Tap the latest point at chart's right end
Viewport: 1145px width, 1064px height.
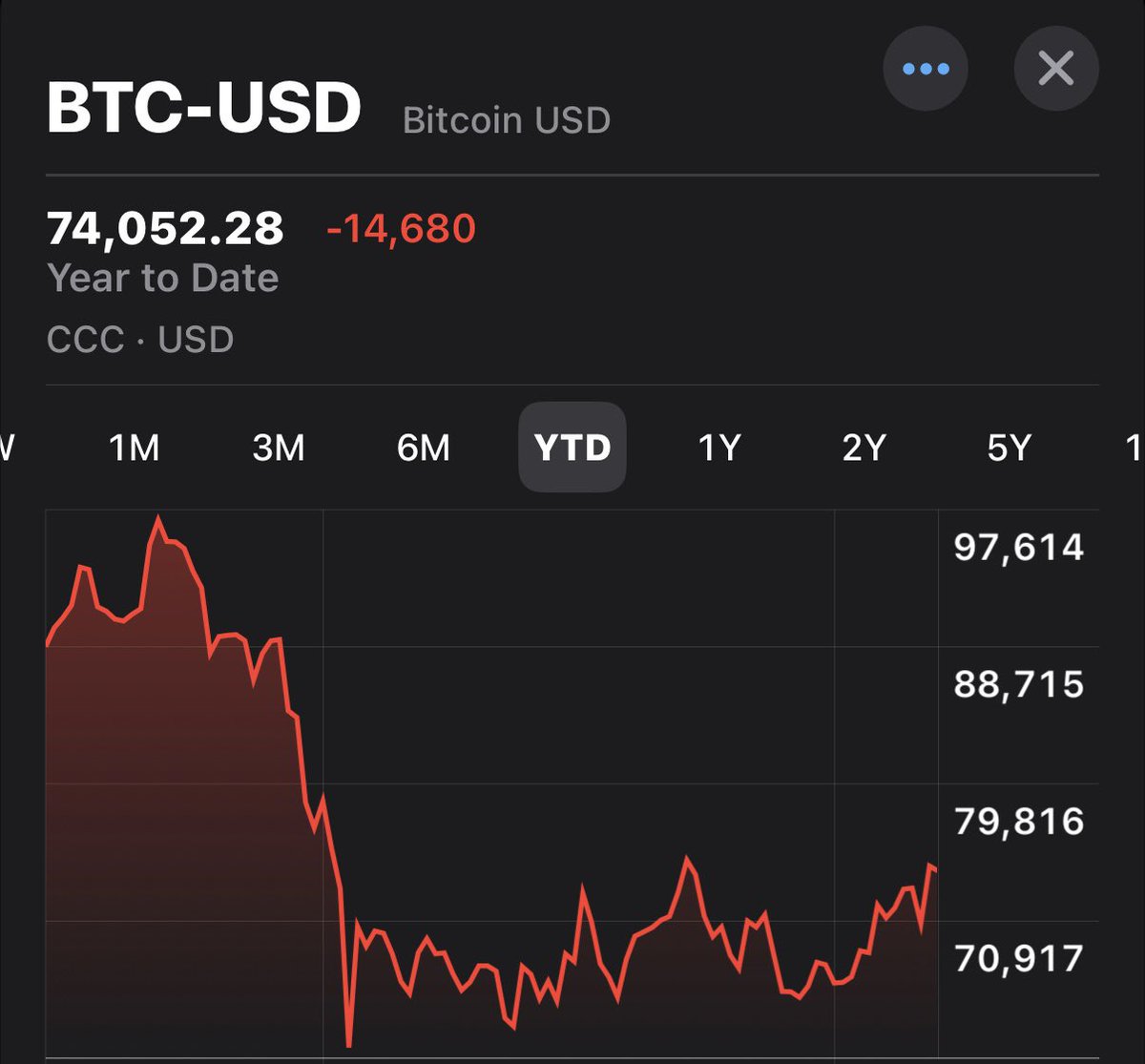point(934,868)
